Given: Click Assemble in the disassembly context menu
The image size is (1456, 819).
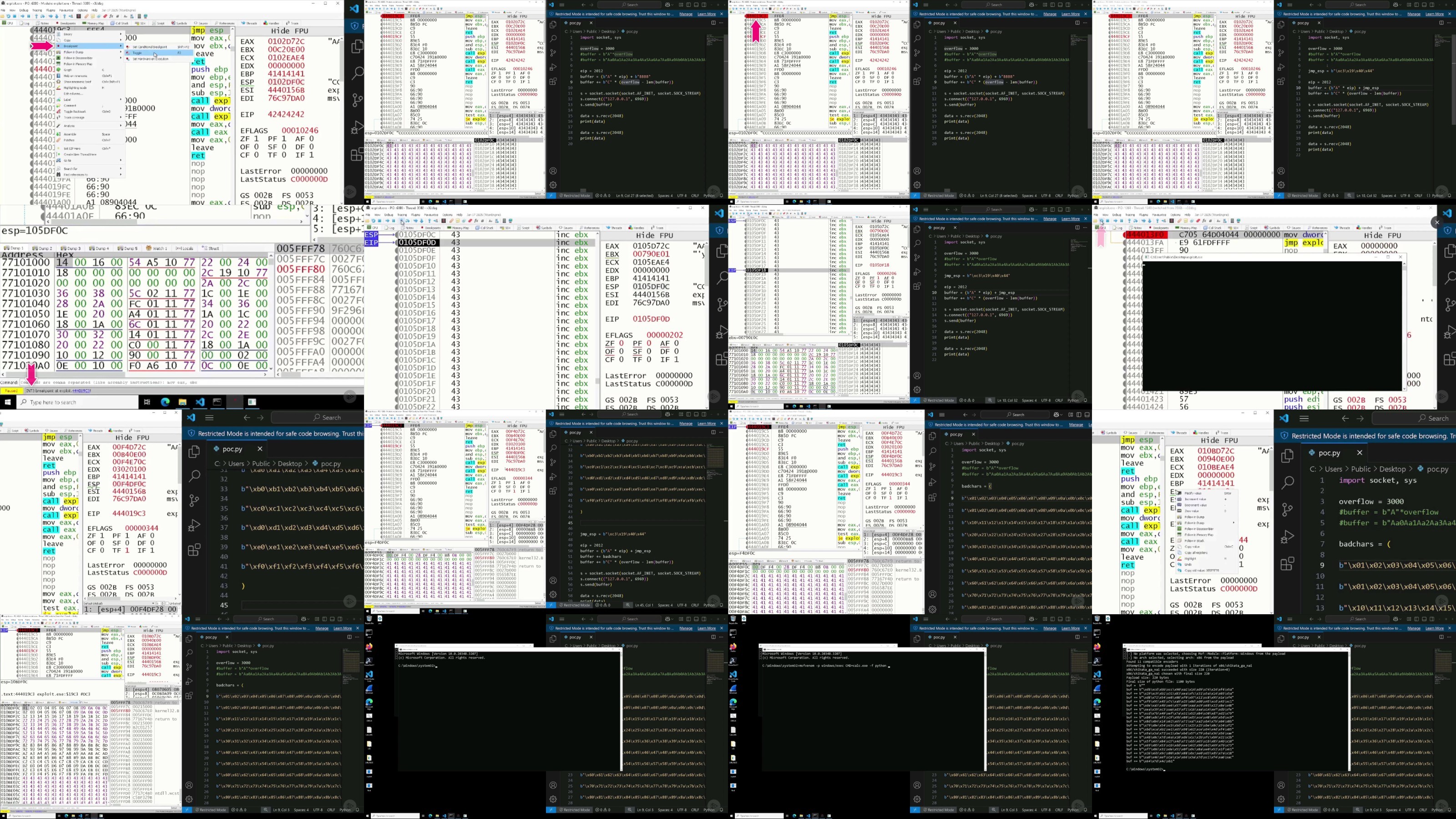Looking at the screenshot, I should coord(89,135).
